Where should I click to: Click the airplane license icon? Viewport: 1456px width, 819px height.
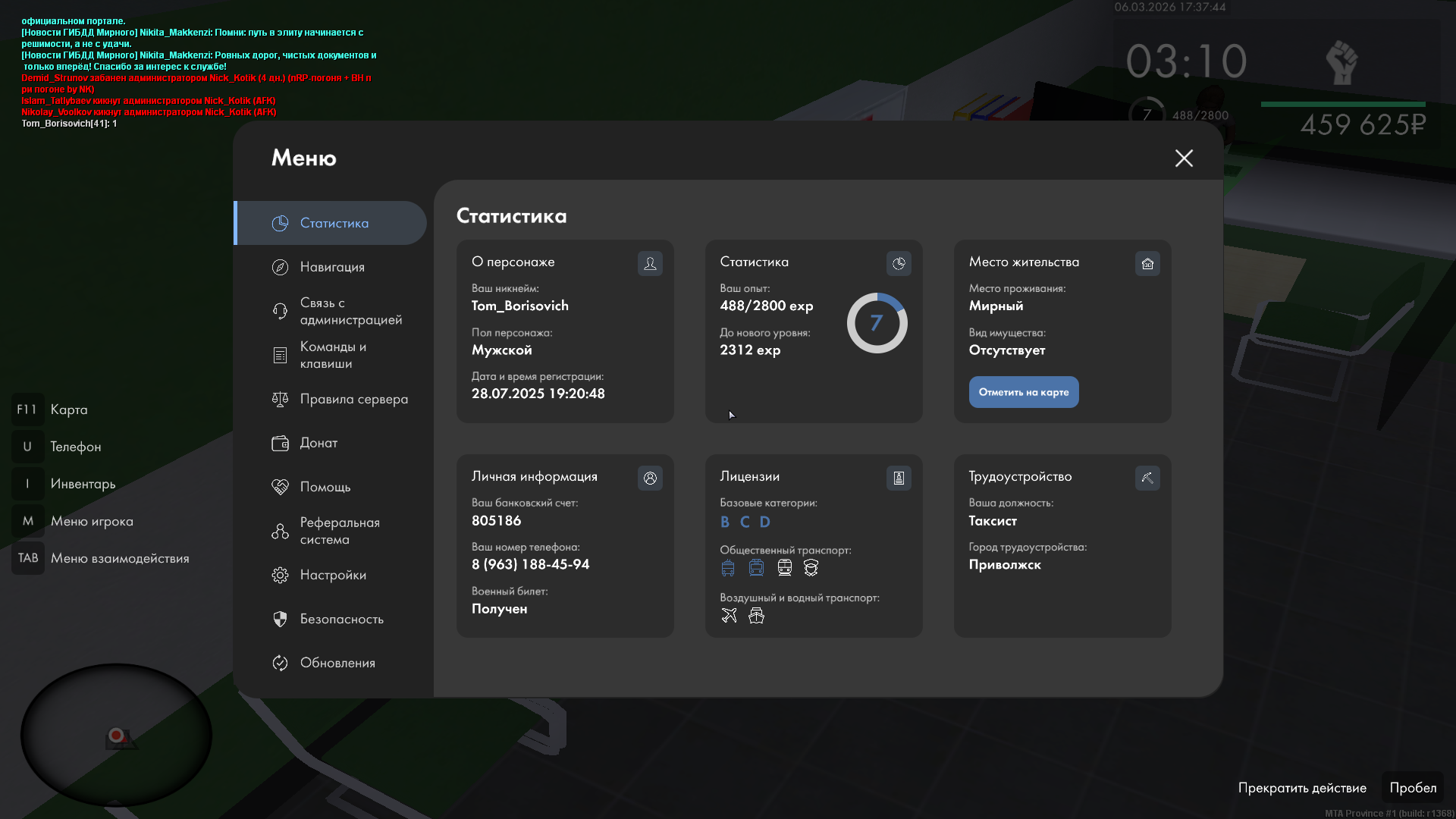coord(729,615)
